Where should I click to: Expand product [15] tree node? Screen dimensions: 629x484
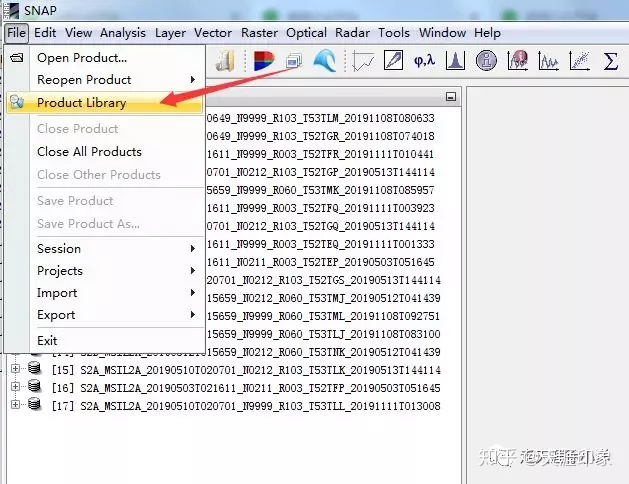[x=15, y=368]
